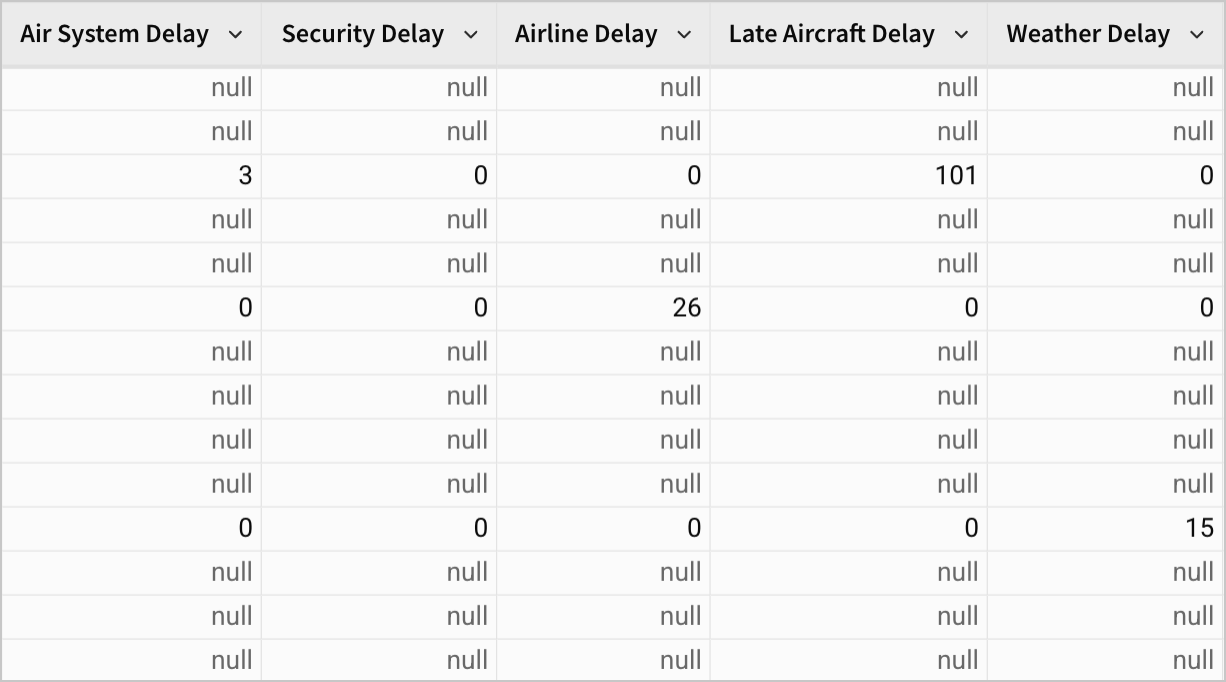Click the first null cell under Weather Delay
1226x682 pixels.
(x=1193, y=88)
